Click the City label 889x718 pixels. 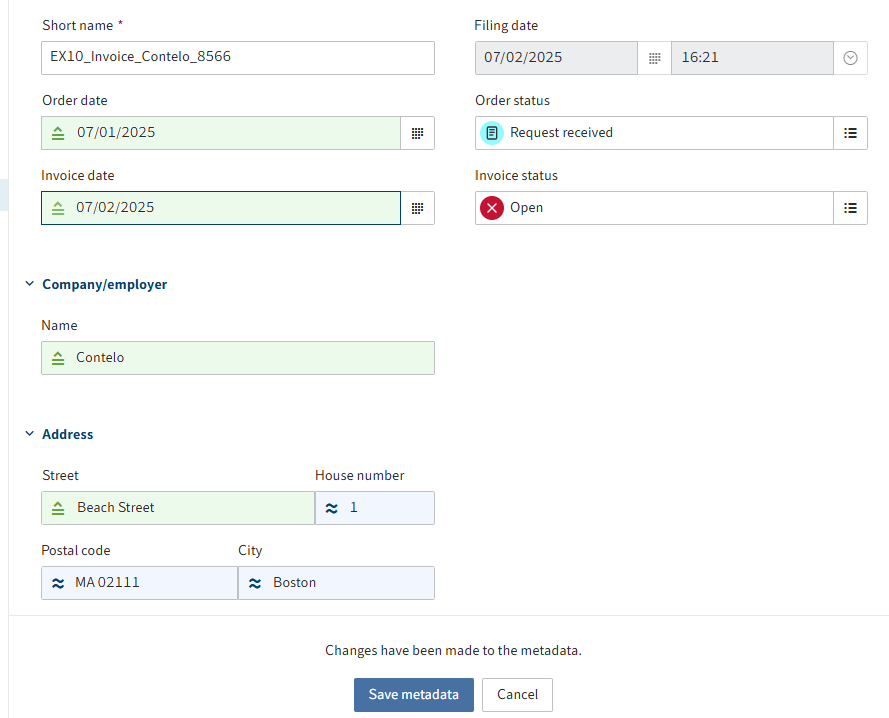pos(250,551)
